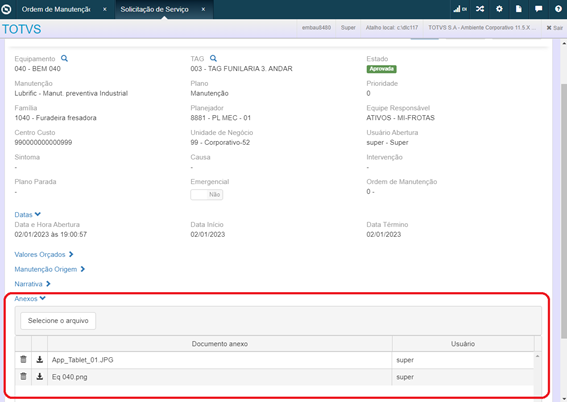This screenshot has height=402, width=567.
Task: Select Eq 040.png file name
Action: (69, 377)
